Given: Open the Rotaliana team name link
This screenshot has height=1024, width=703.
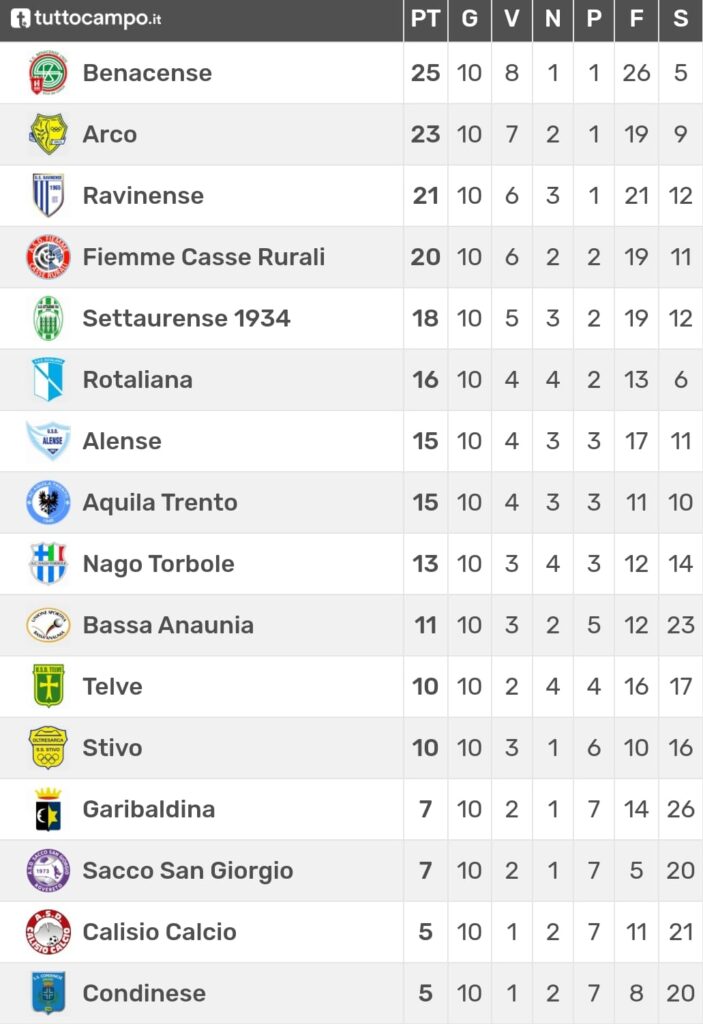Looking at the screenshot, I should click(x=138, y=379).
